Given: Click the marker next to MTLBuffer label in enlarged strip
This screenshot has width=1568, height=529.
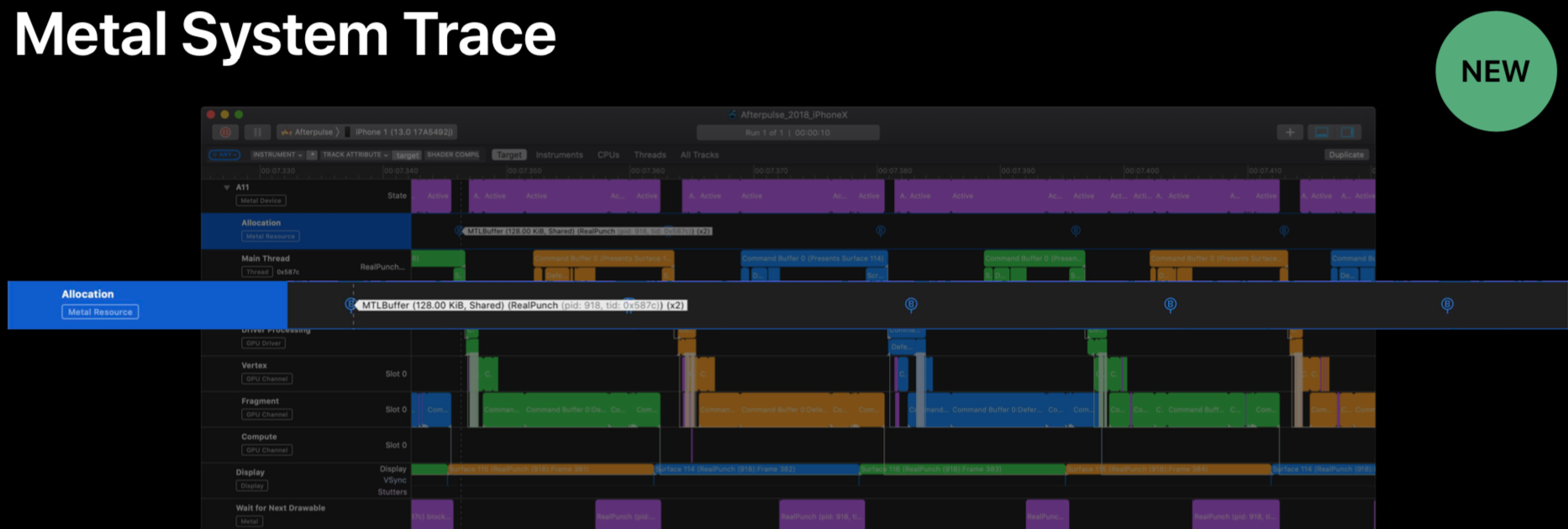Looking at the screenshot, I should (351, 305).
